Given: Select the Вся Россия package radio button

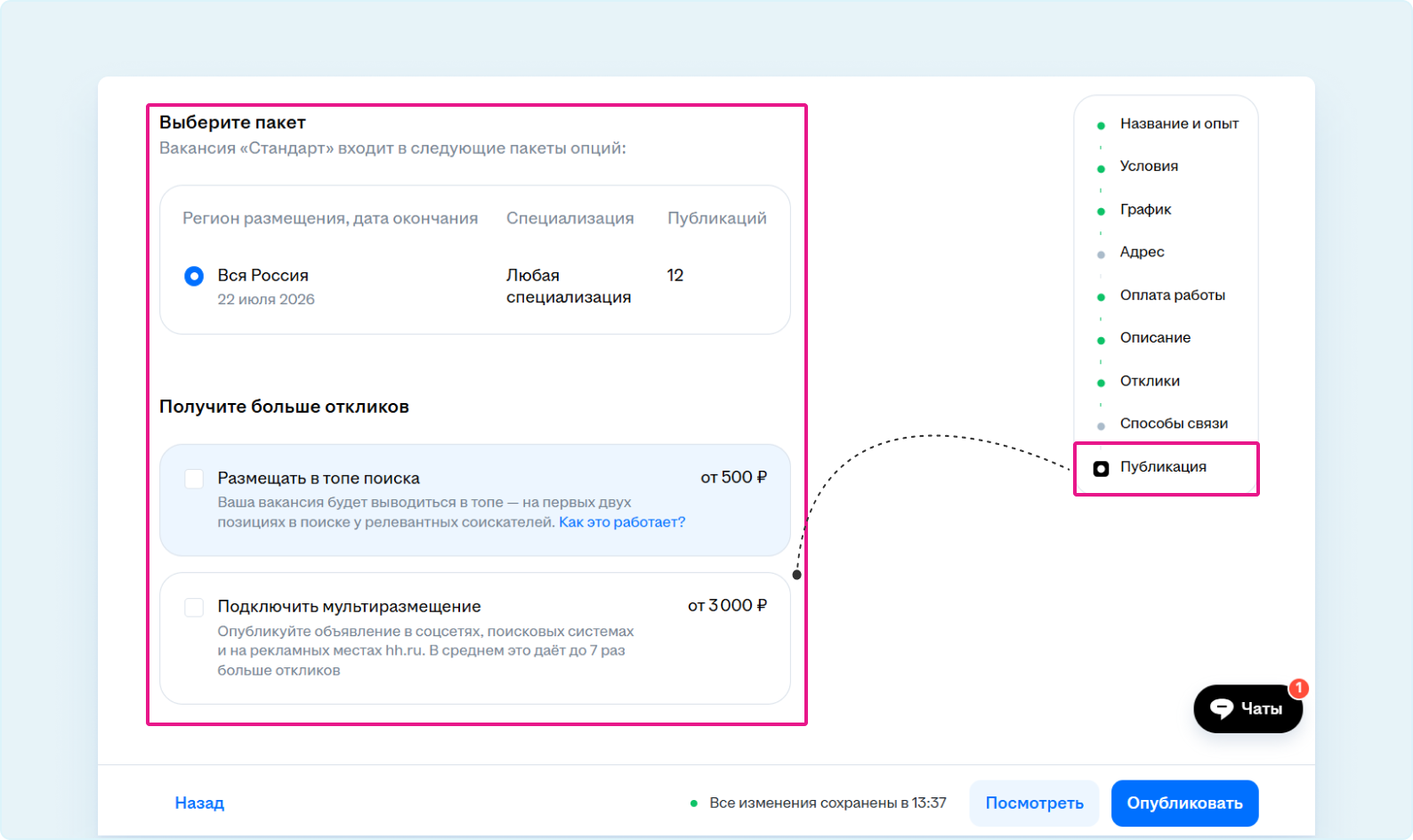Looking at the screenshot, I should (x=194, y=276).
